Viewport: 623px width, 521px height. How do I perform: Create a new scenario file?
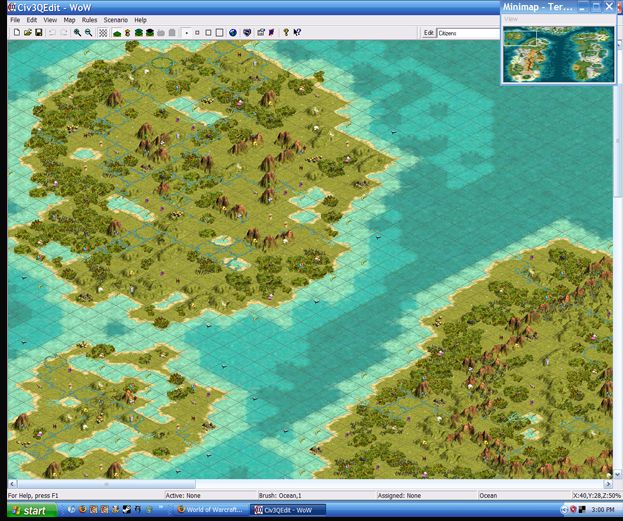pos(17,33)
